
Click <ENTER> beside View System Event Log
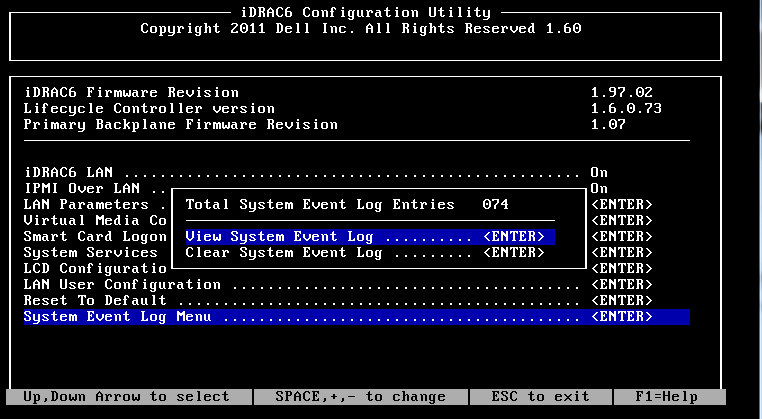[514, 237]
